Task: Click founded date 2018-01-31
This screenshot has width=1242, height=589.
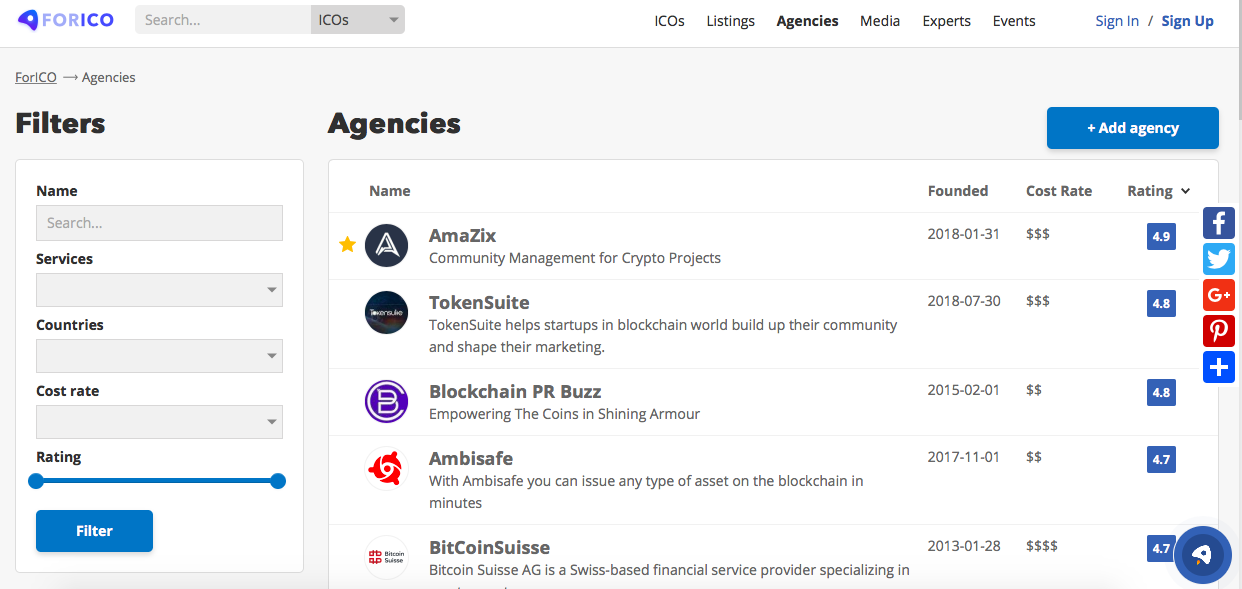Action: (x=964, y=234)
